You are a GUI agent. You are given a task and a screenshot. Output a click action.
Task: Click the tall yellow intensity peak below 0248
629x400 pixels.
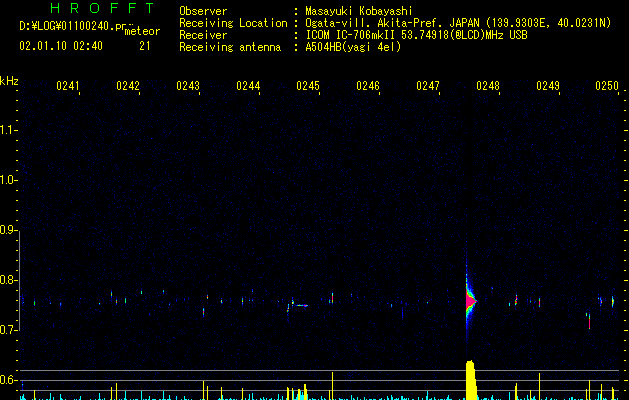point(471,380)
